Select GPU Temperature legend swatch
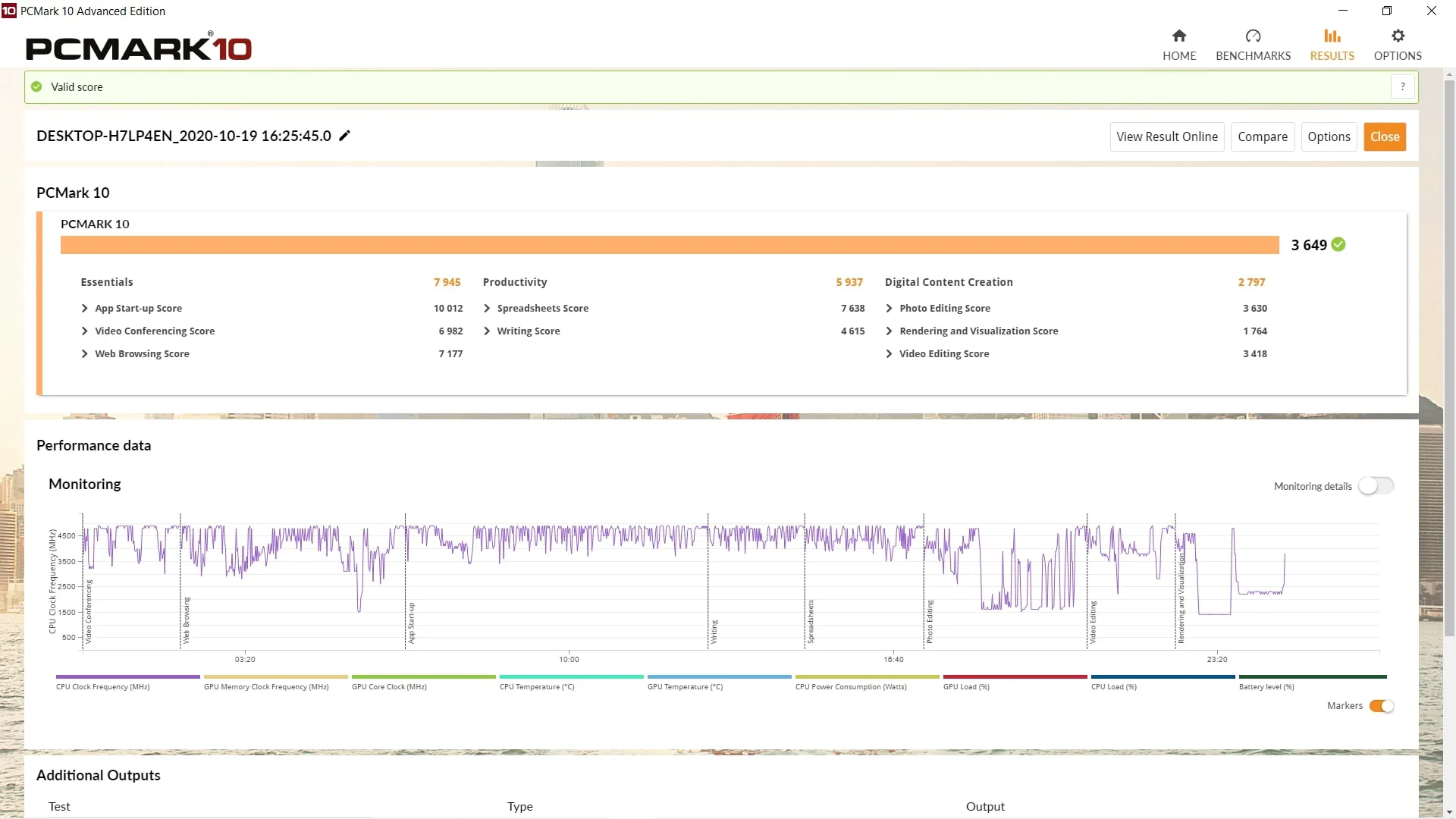This screenshot has height=819, width=1456. 720,676
